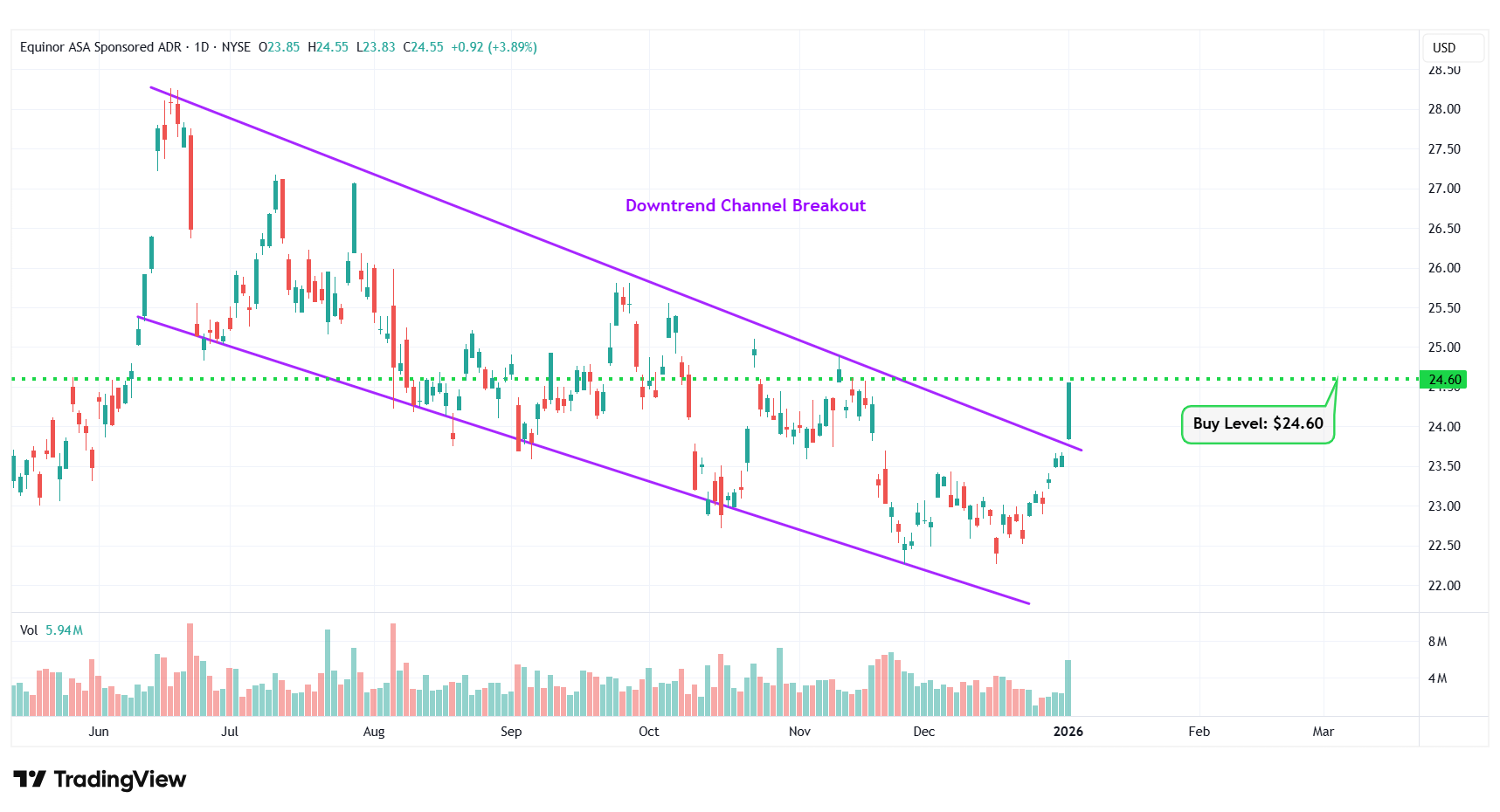The width and height of the screenshot is (1500, 812).
Task: Select the latest green breakout candle
Action: pyautogui.click(x=1068, y=410)
